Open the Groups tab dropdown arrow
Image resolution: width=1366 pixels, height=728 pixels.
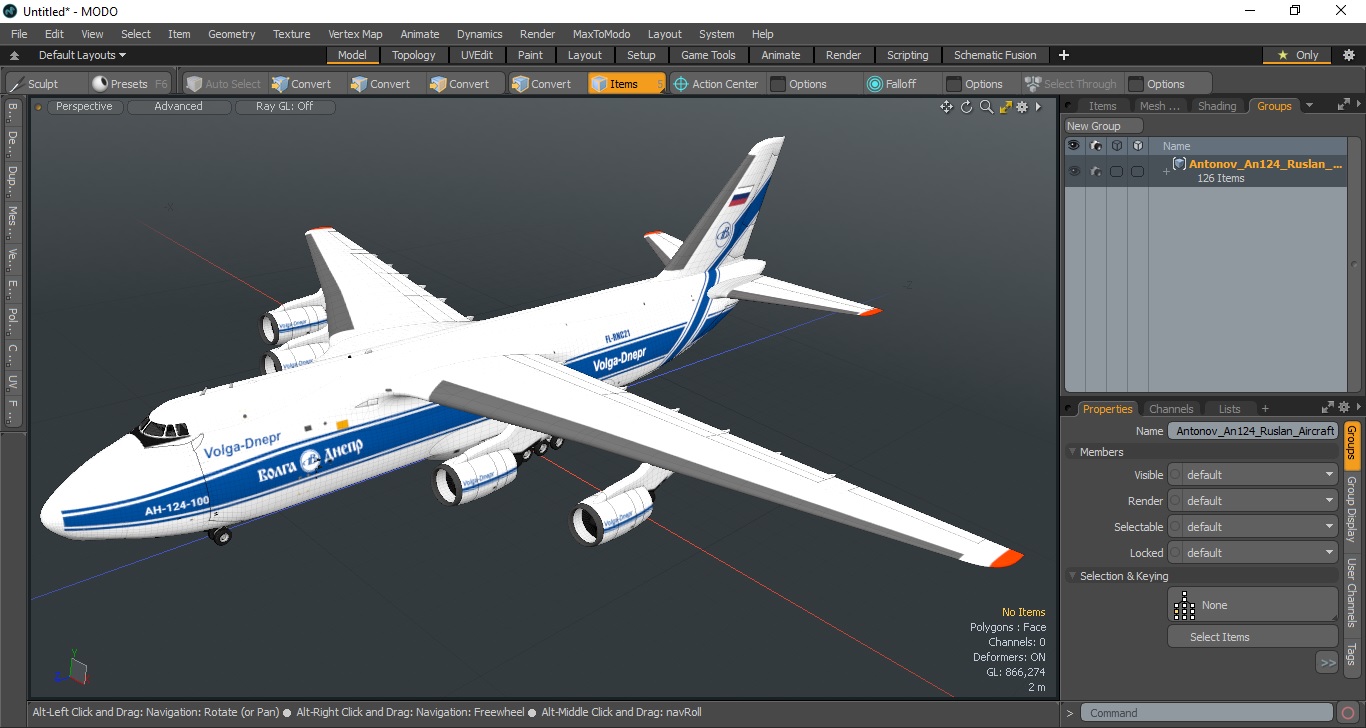(x=1309, y=106)
